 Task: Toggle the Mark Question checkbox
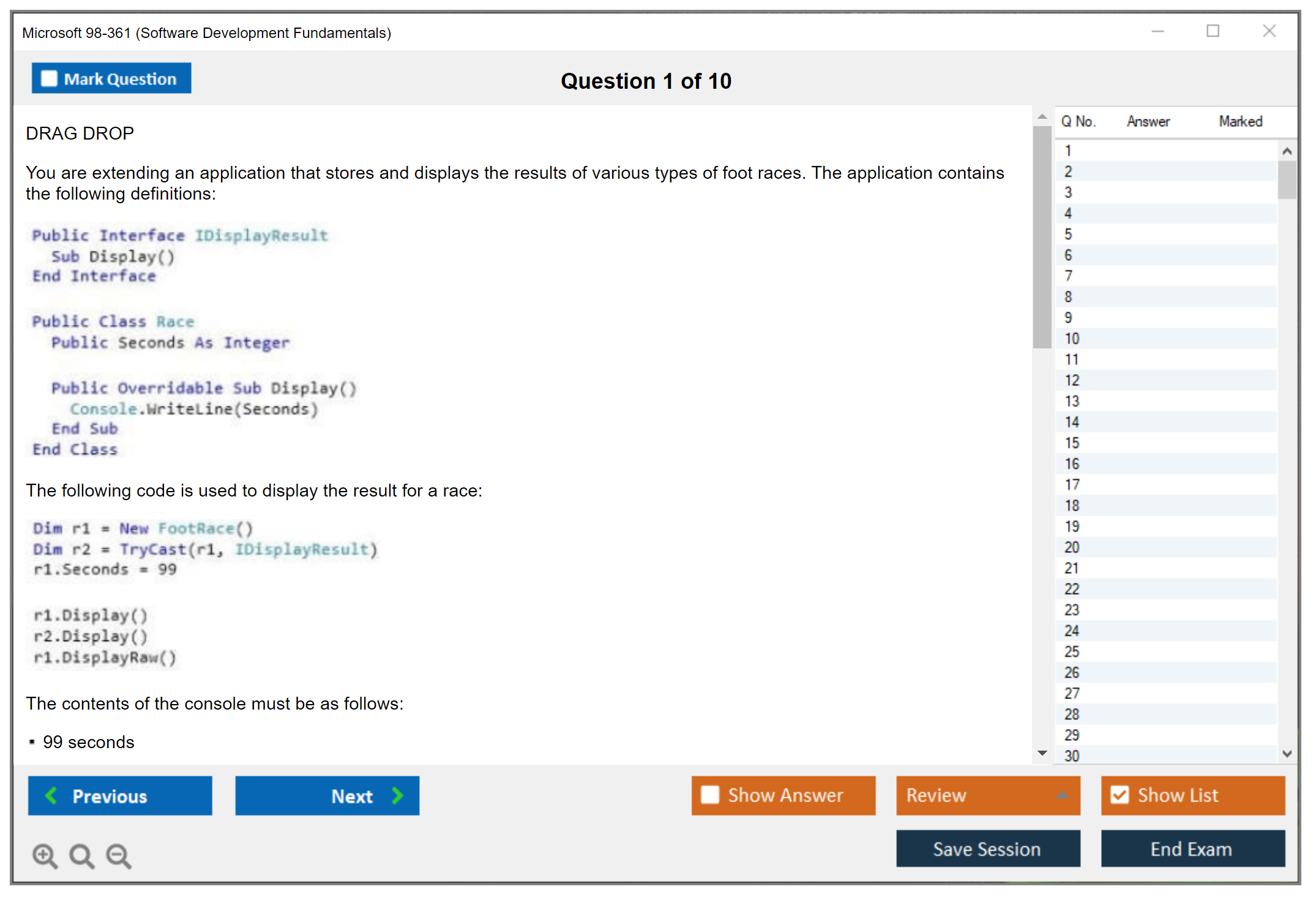click(49, 79)
